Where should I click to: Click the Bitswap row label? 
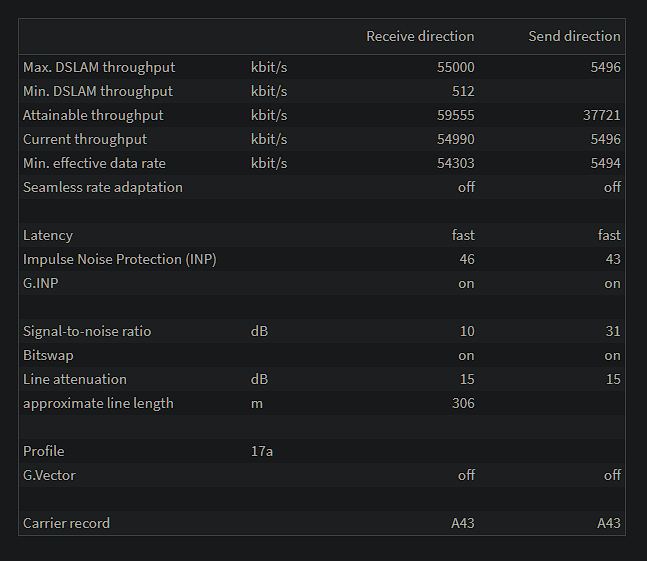pos(48,355)
